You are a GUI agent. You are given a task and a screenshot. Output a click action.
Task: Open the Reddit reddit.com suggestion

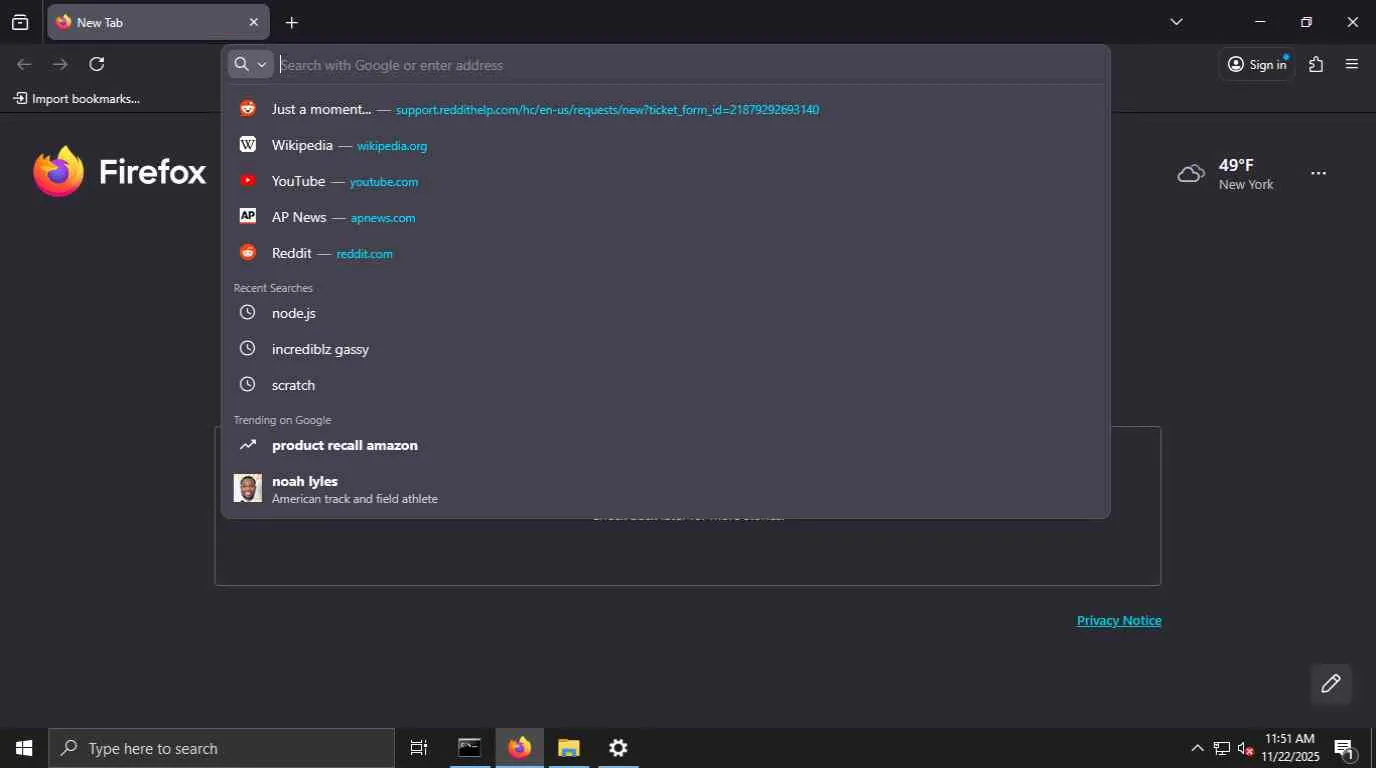pyautogui.click(x=666, y=253)
